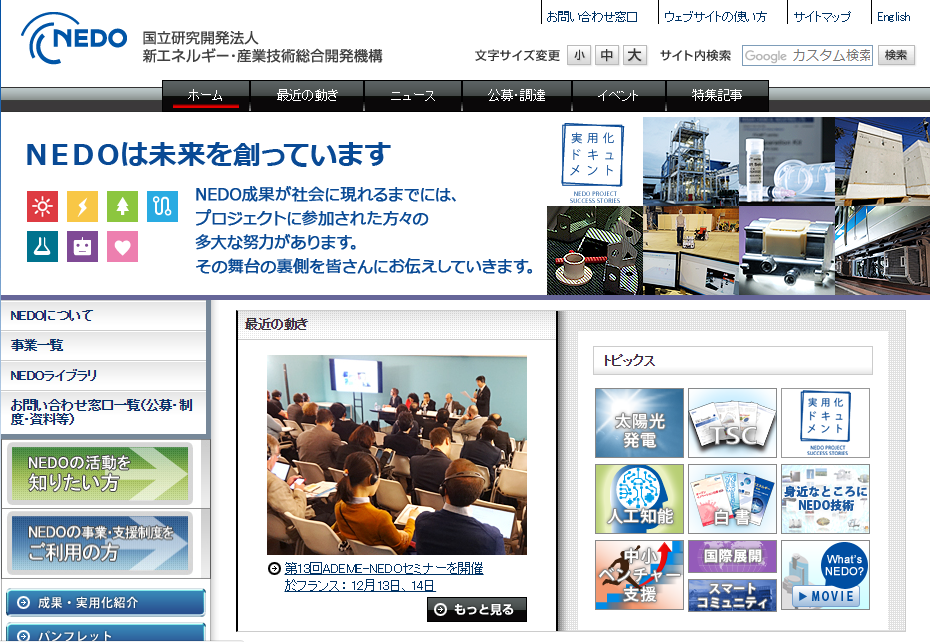Select the 特集記事 navigation tab
The height and width of the screenshot is (642, 930).
coord(717,96)
